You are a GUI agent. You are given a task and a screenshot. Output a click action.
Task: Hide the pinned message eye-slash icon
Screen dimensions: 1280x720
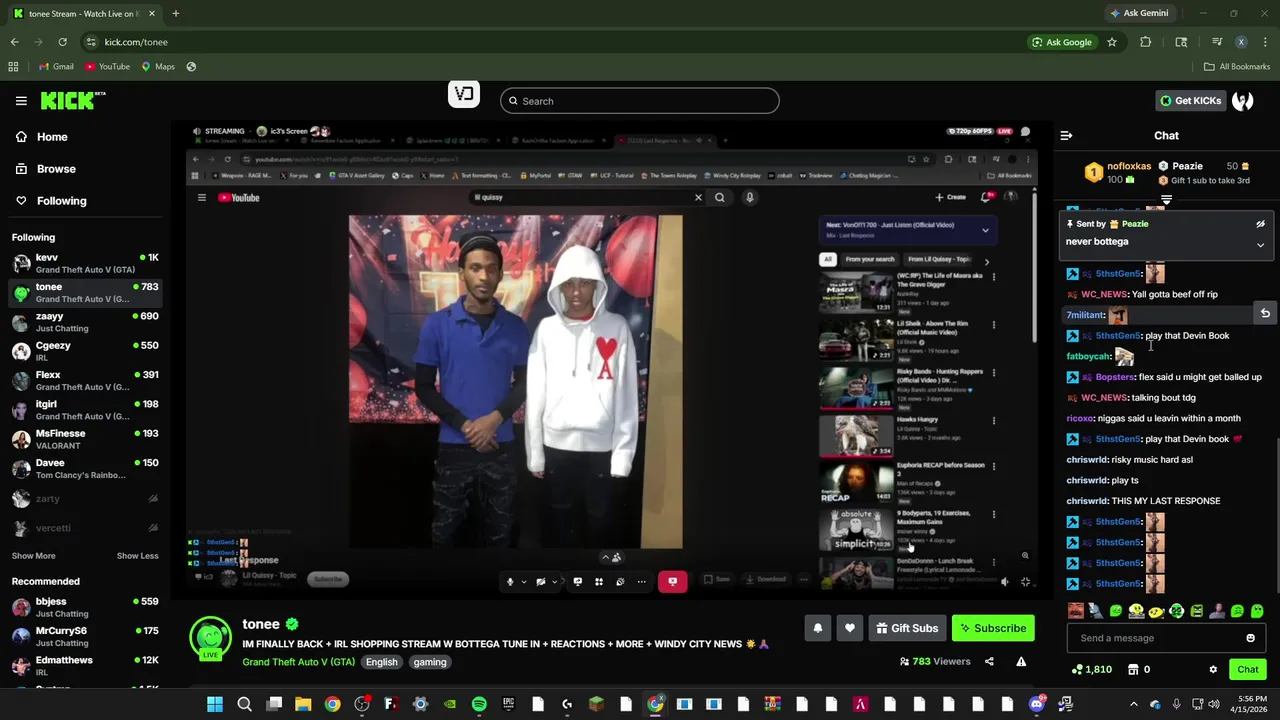pos(1260,224)
